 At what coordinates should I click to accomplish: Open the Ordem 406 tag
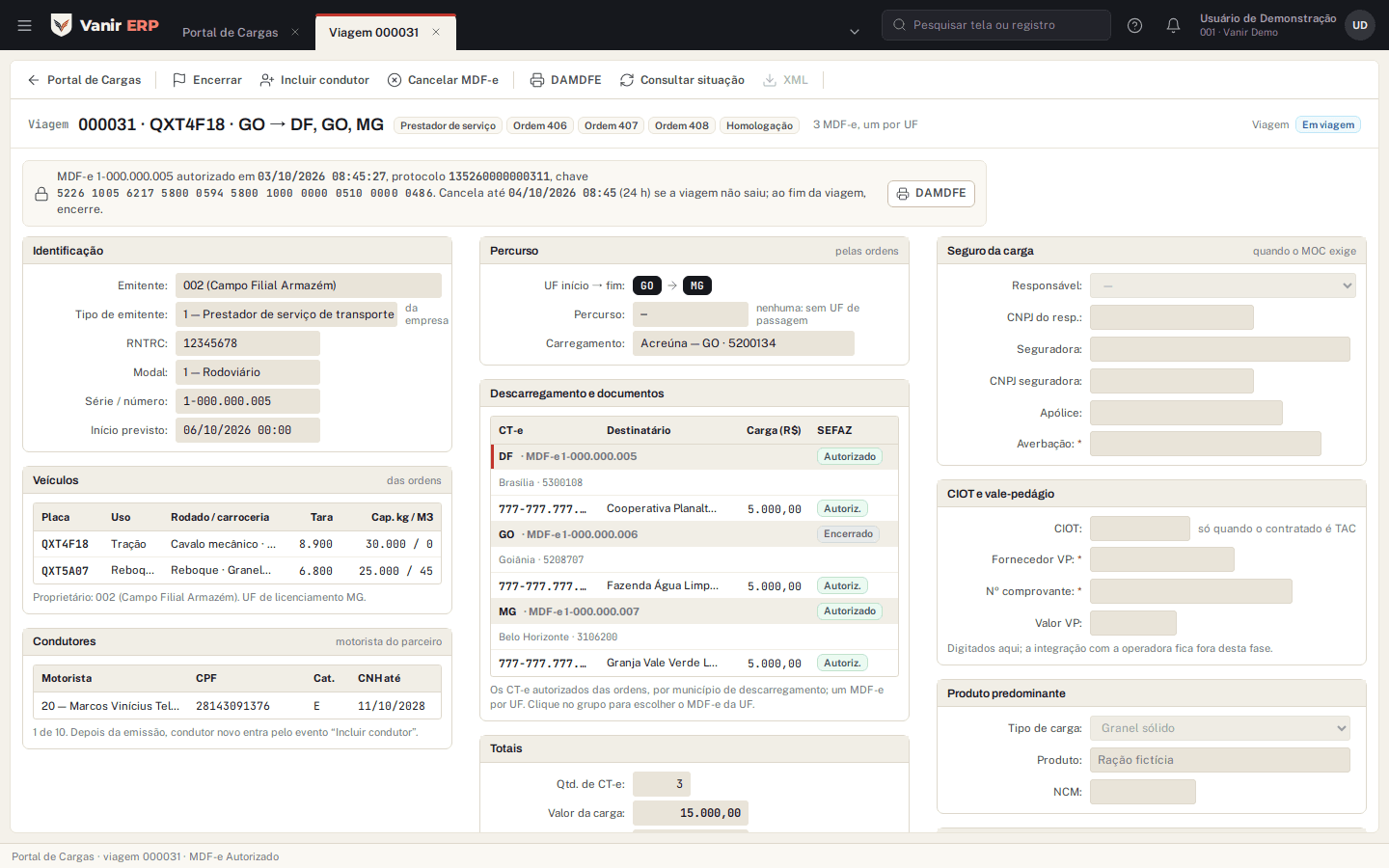[540, 125]
